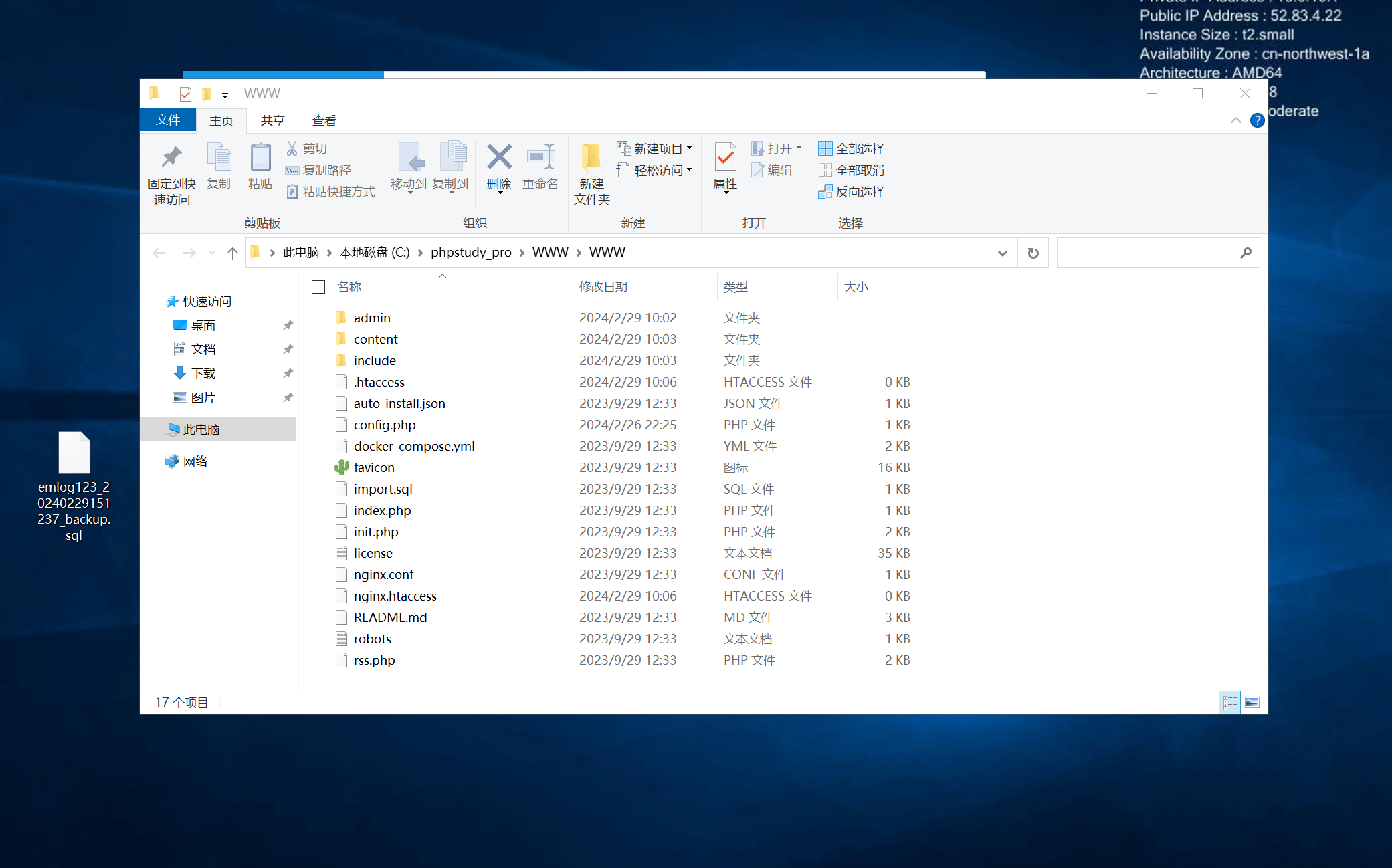This screenshot has width=1392, height=868.
Task: Navigate up one folder with arrow
Action: pyautogui.click(x=233, y=253)
